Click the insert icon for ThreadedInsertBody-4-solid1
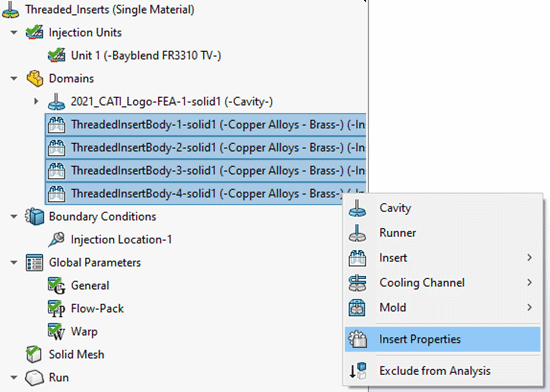The width and height of the screenshot is (550, 392). (x=56, y=194)
